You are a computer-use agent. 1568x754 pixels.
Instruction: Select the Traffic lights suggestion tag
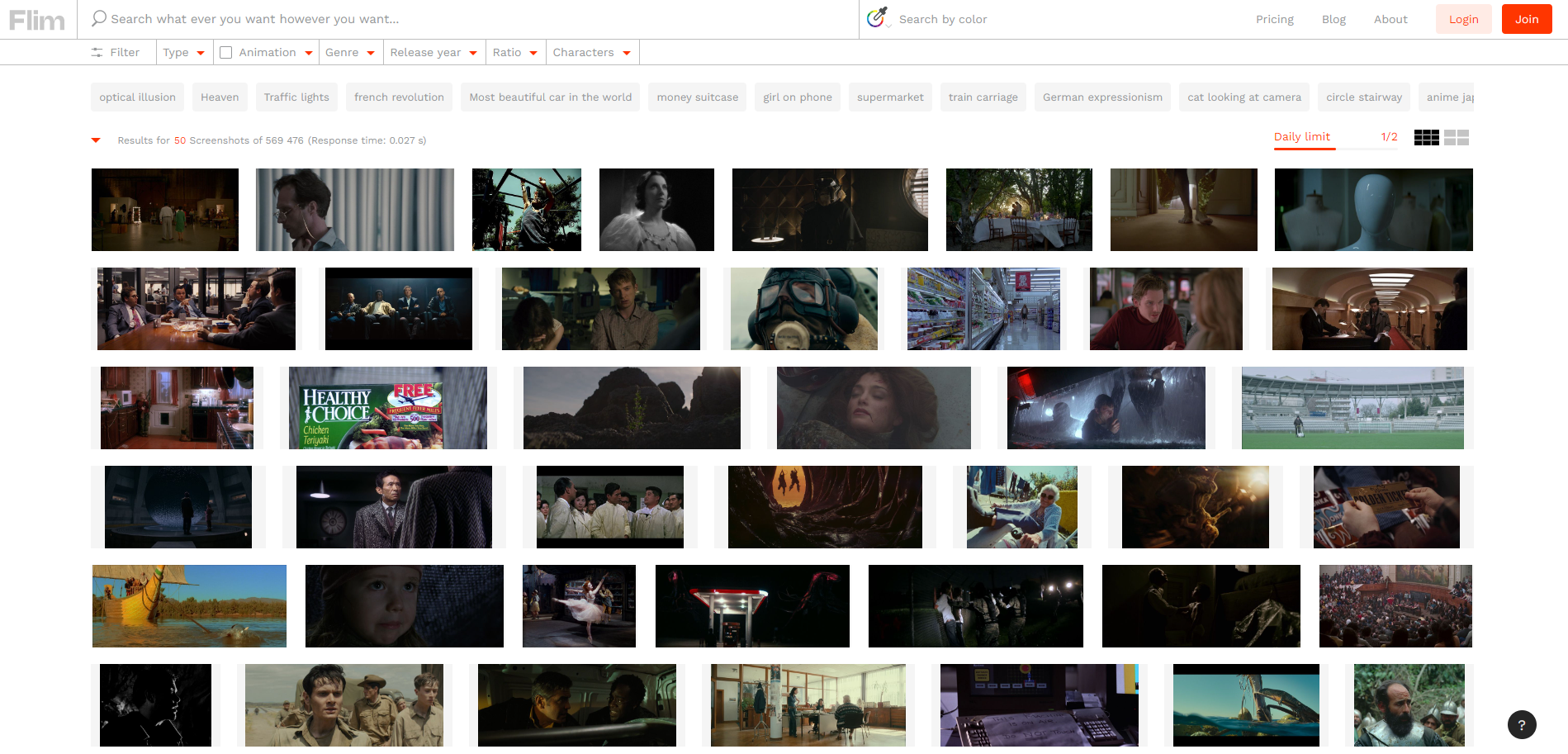pos(296,97)
